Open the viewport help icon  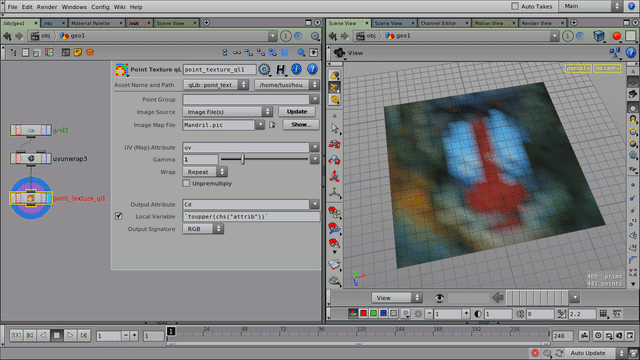click(631, 53)
